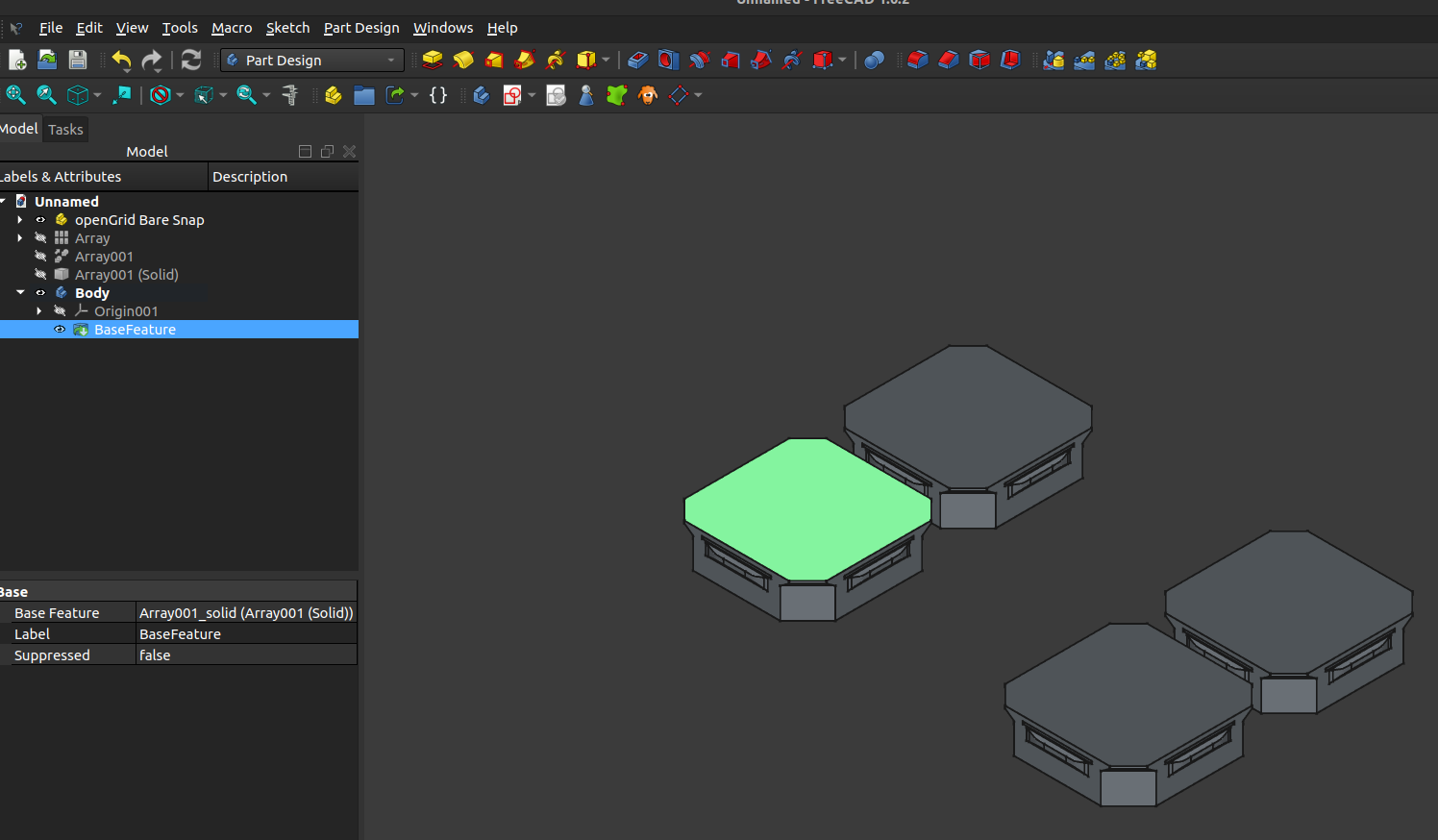
Task: Switch to the Tasks tab
Action: point(65,130)
